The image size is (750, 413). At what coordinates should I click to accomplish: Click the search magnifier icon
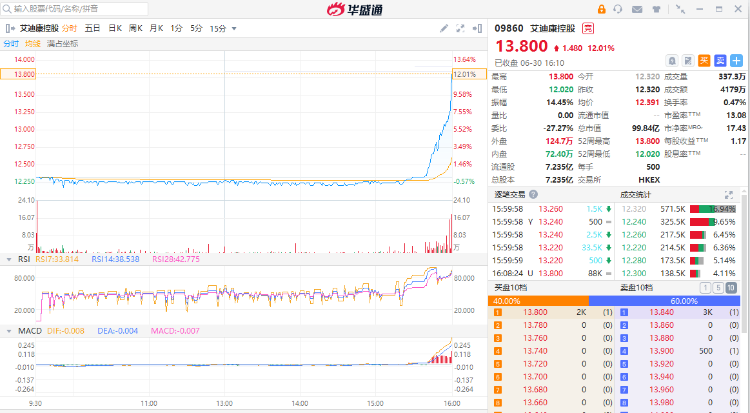coord(7,9)
